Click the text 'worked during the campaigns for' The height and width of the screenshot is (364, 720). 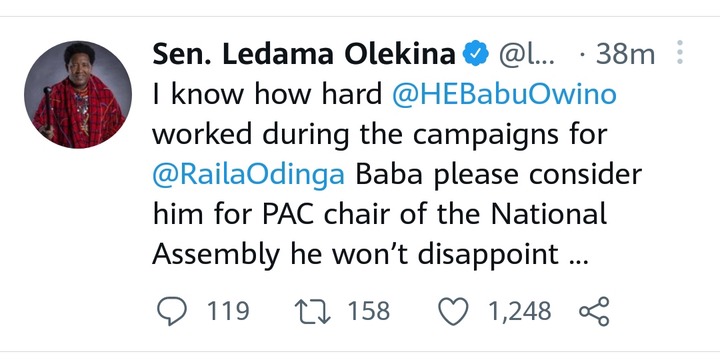(380, 135)
